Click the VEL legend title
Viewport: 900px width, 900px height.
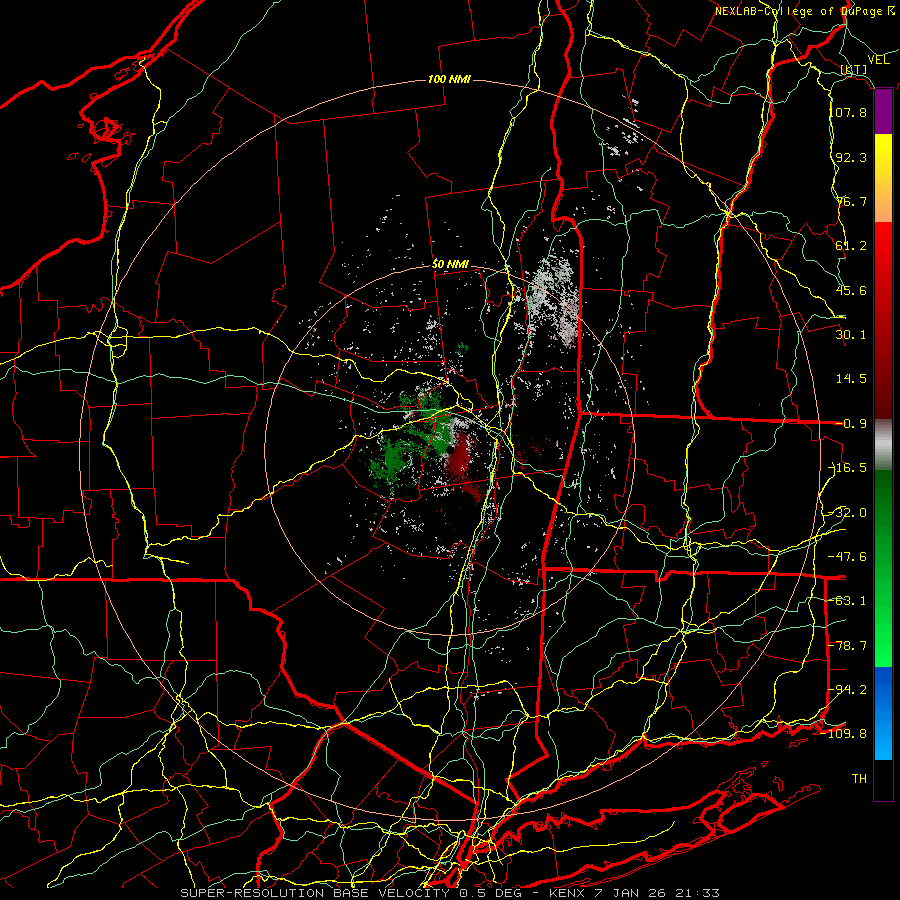pyautogui.click(x=878, y=60)
